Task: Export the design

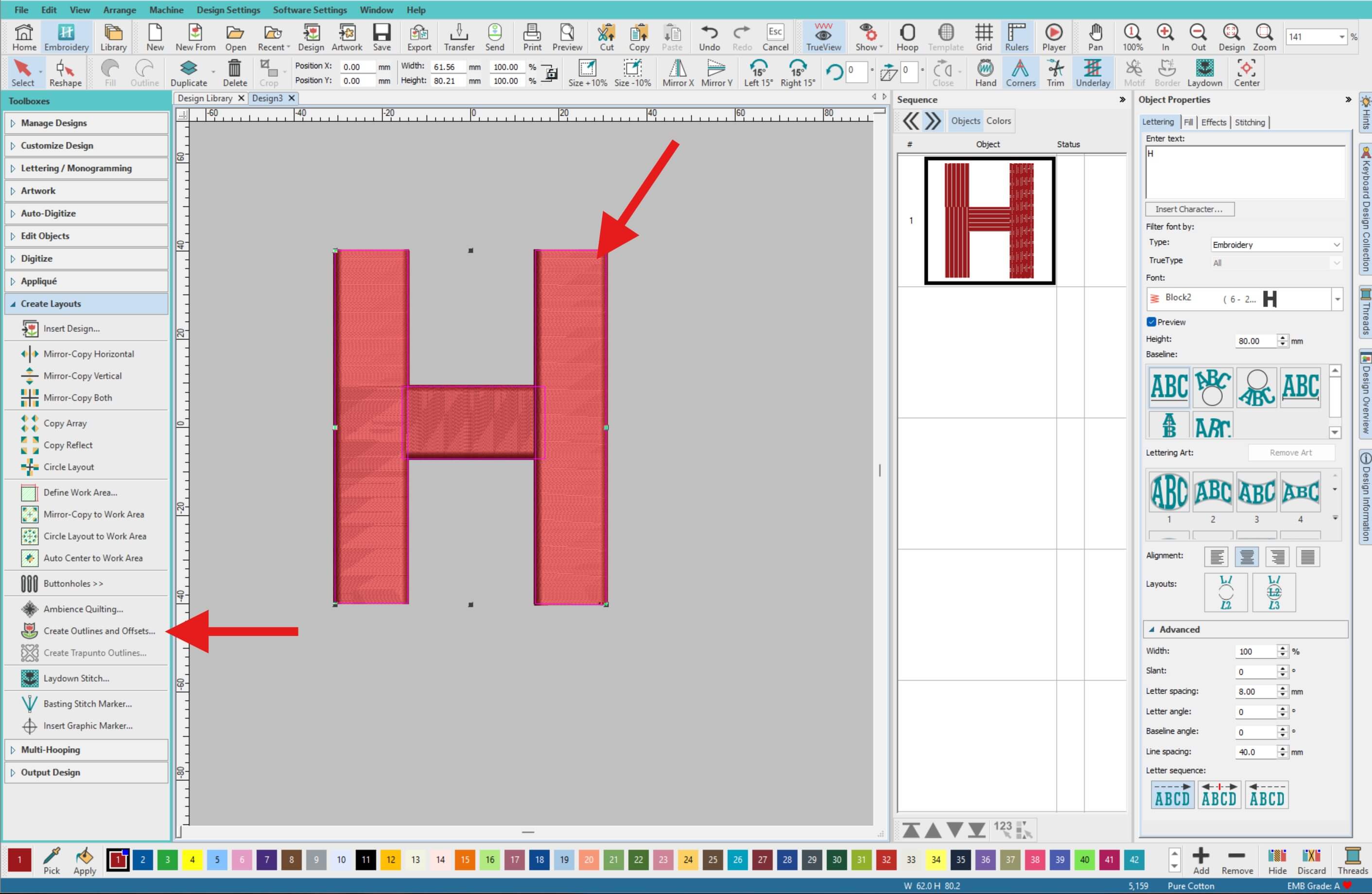Action: pos(419,37)
